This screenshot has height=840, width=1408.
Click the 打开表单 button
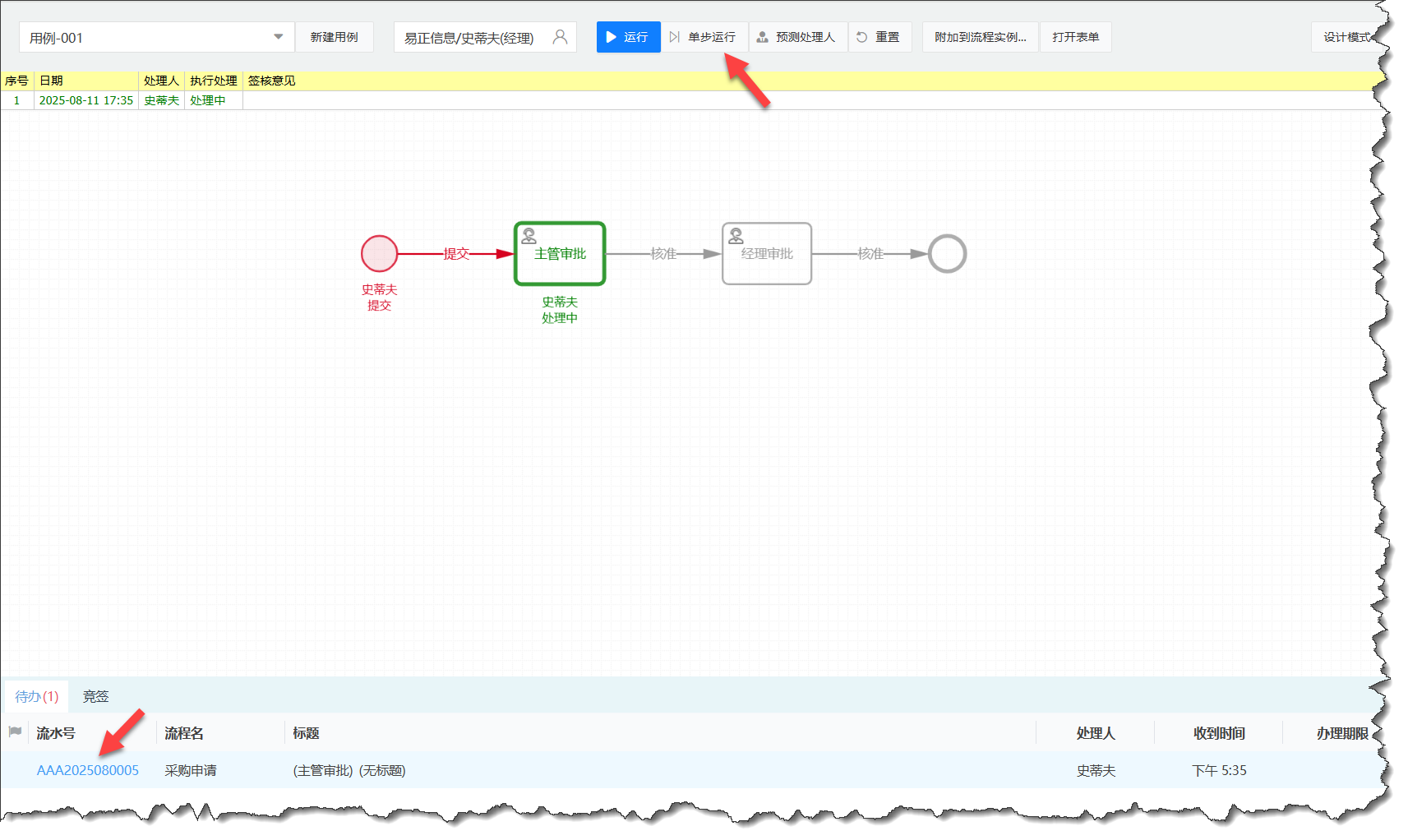pos(1075,37)
